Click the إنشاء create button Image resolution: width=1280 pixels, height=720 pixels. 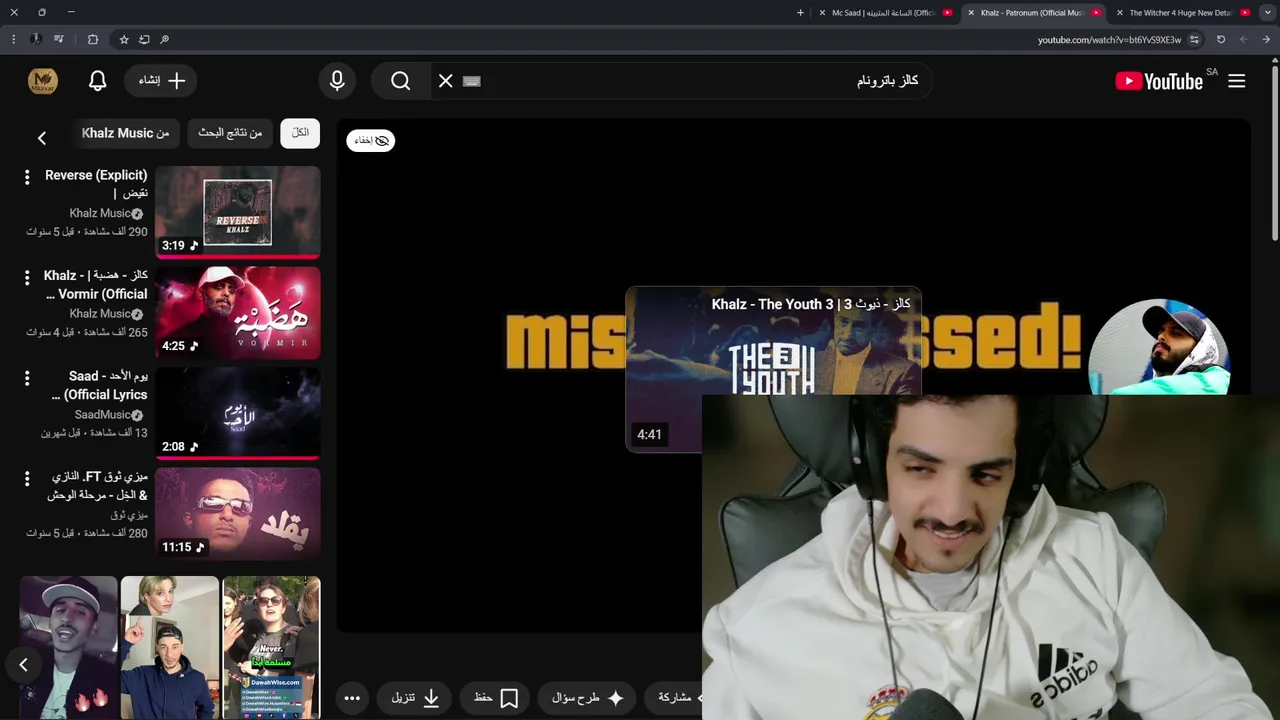[161, 81]
